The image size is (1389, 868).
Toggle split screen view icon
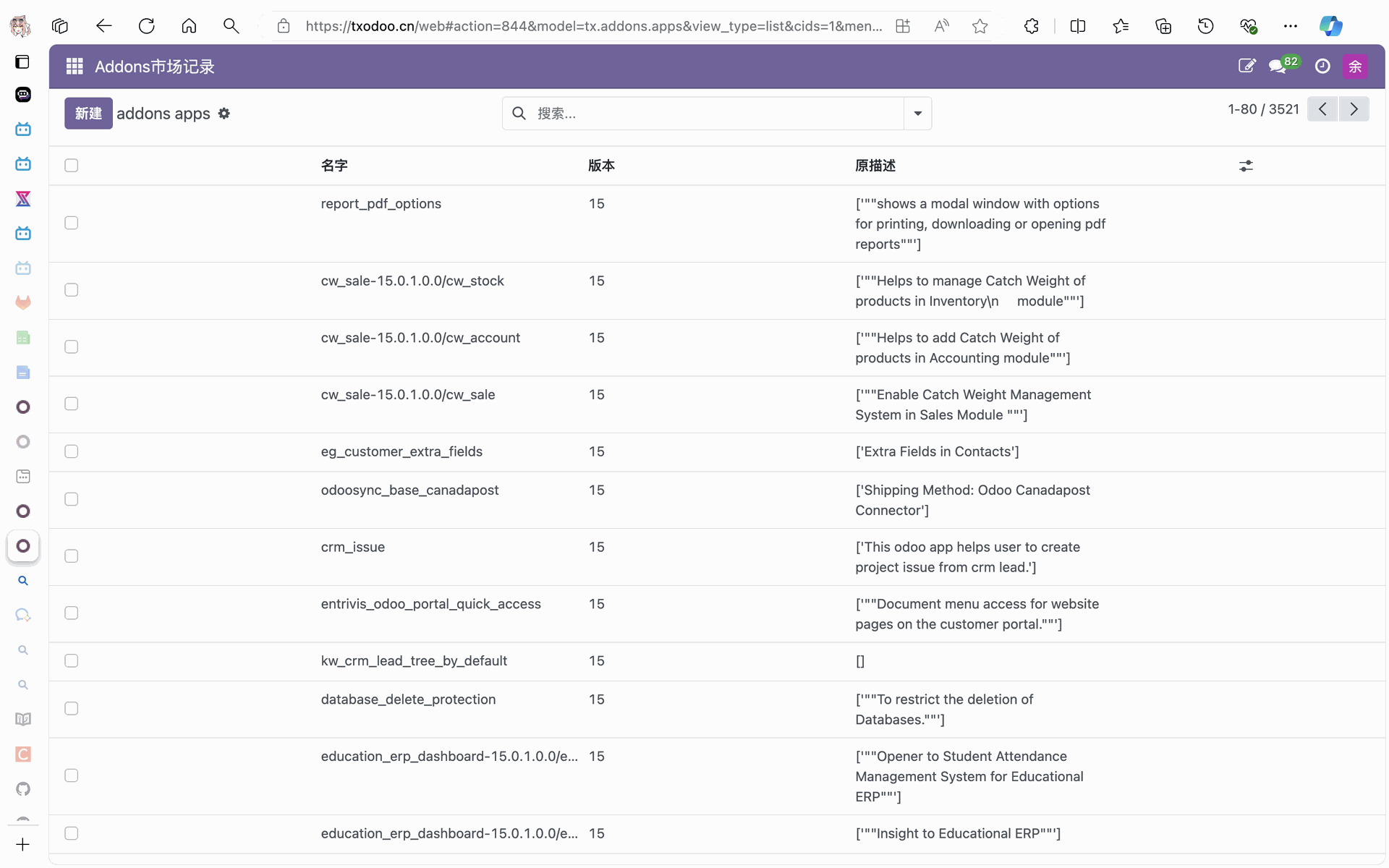pos(1078,26)
